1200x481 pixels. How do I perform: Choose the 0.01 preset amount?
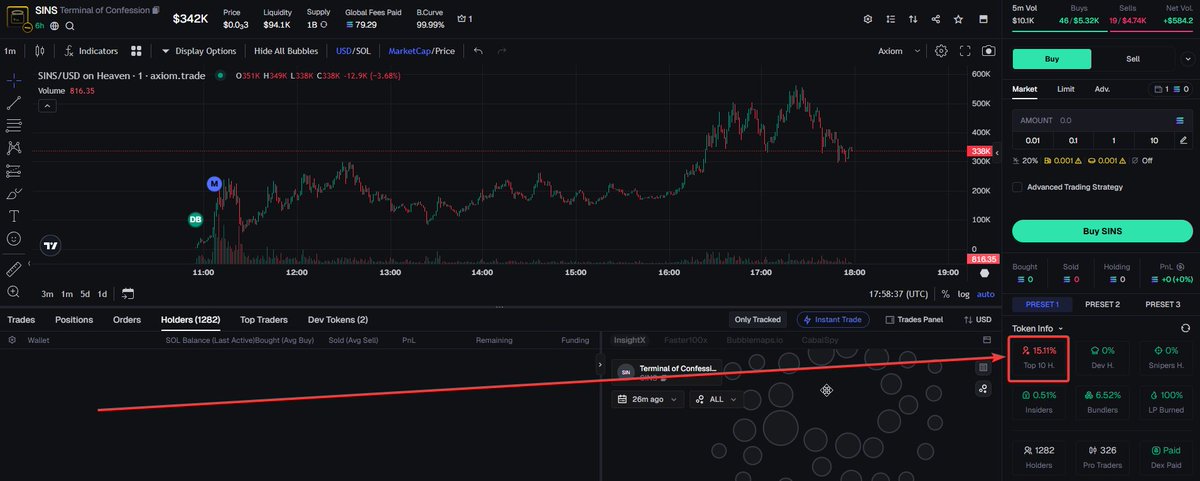coord(1032,141)
